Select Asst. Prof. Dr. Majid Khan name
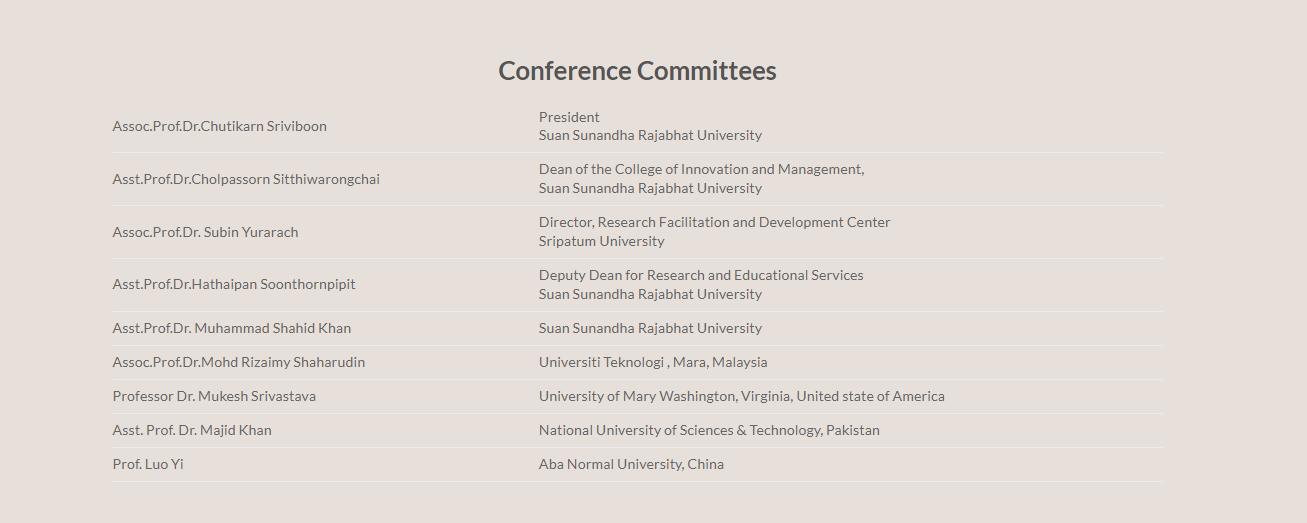This screenshot has width=1307, height=523. pyautogui.click(x=192, y=430)
